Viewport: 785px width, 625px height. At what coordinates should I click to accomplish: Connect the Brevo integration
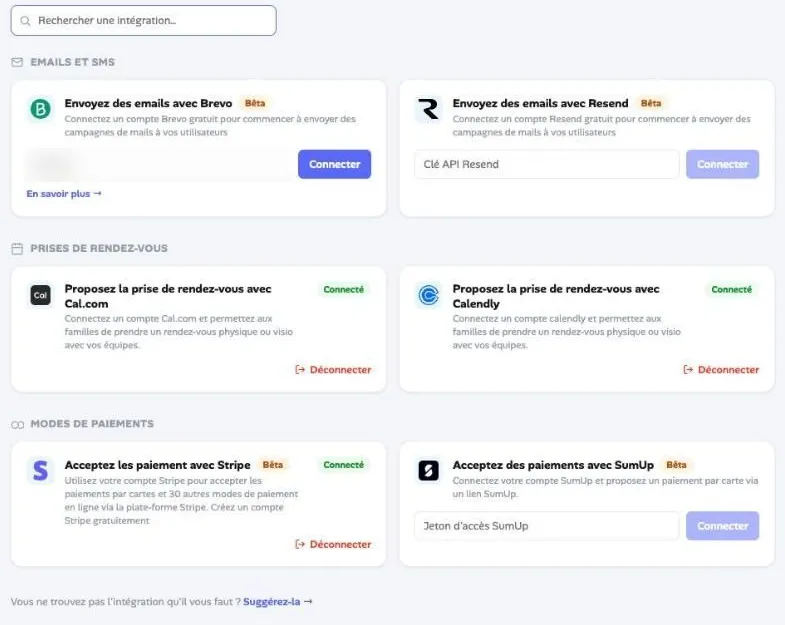(x=334, y=164)
